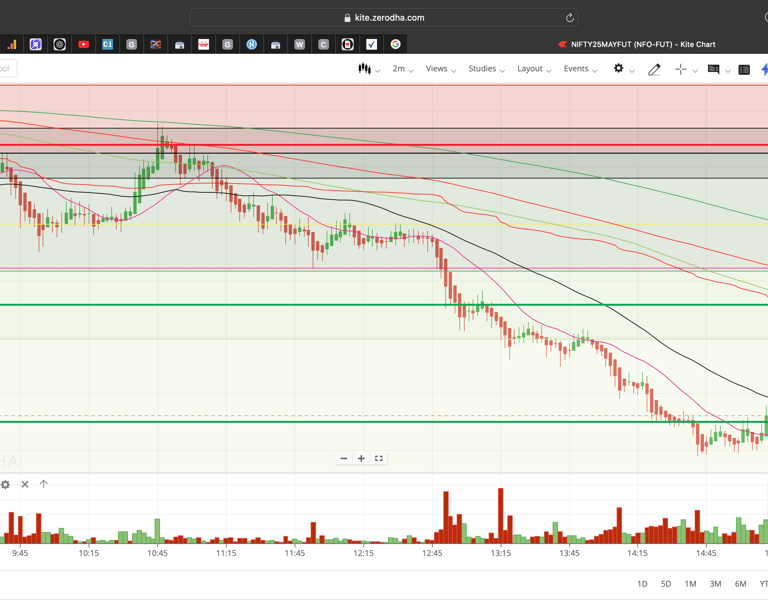The image size is (768, 600).
Task: Select the 1M range
Action: [x=690, y=584]
